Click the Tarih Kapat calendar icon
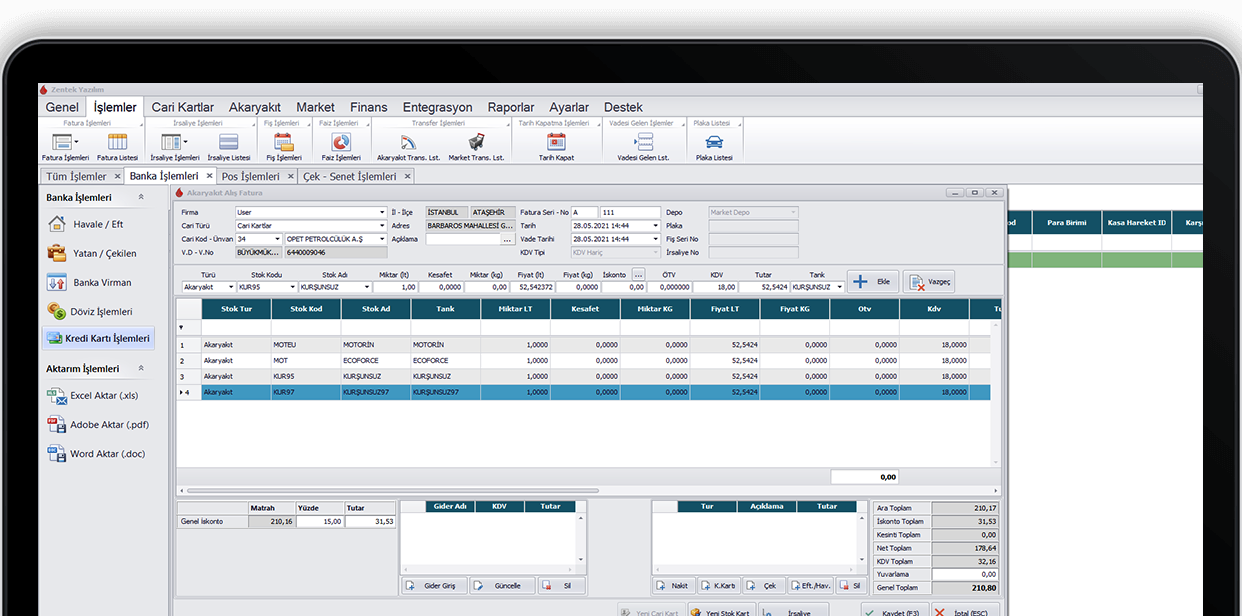 556,142
